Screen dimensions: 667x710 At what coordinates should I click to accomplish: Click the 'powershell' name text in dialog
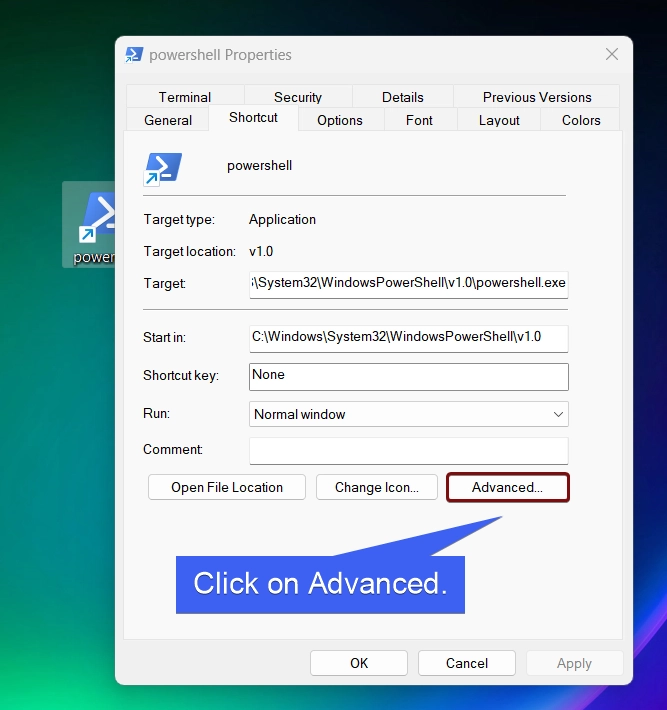tap(259, 166)
